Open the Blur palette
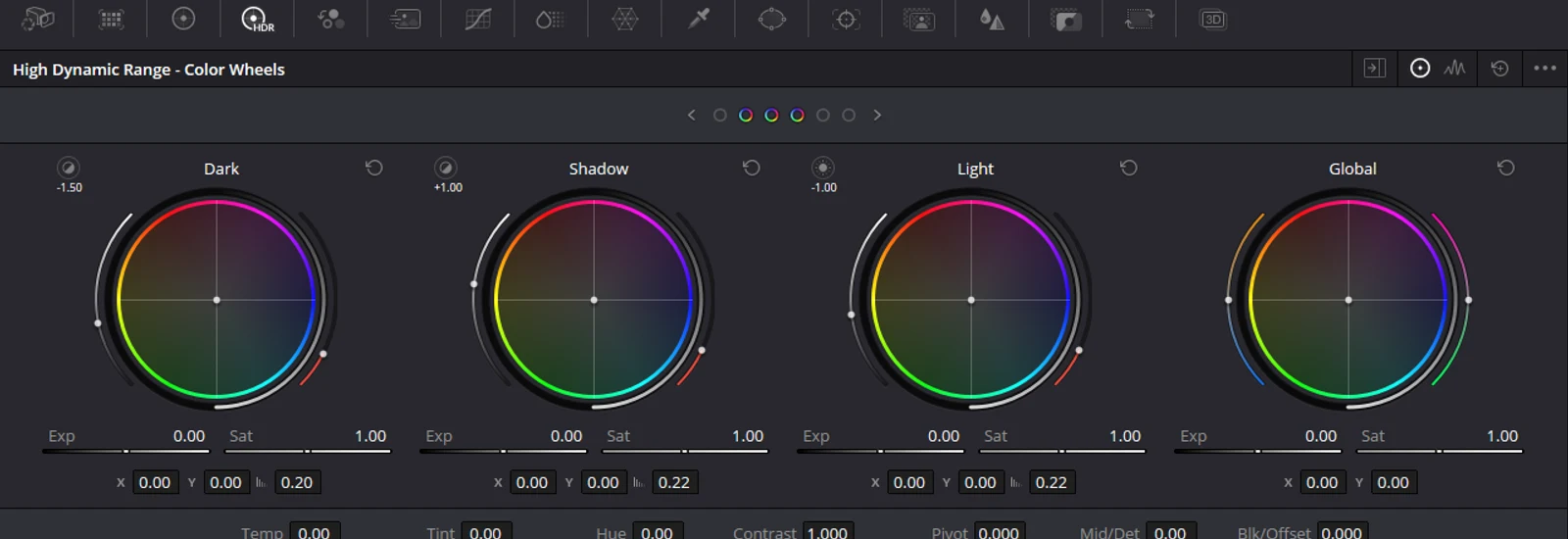 coord(992,19)
